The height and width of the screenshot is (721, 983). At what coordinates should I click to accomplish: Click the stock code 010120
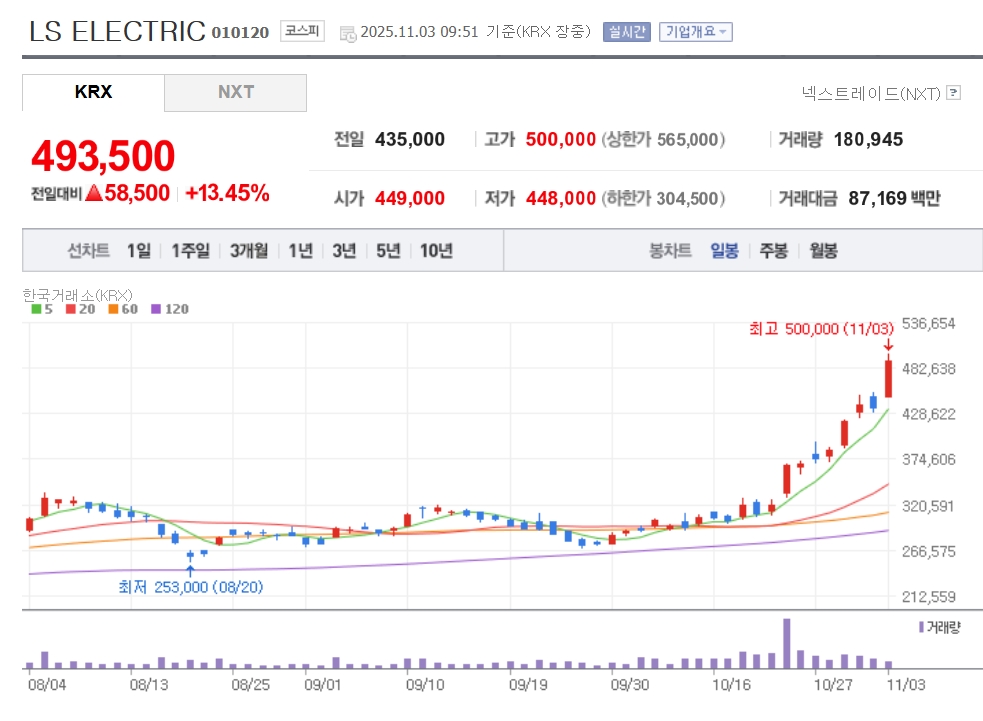tap(240, 33)
